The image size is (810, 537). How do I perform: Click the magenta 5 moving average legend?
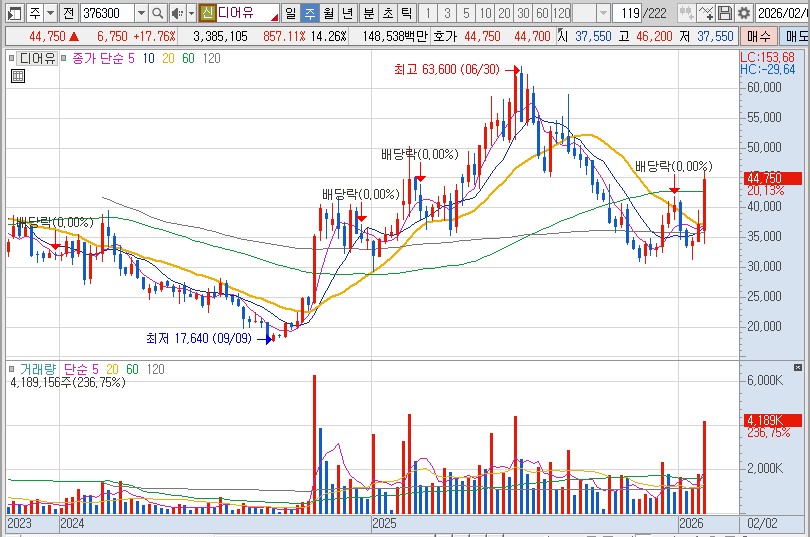[131, 58]
